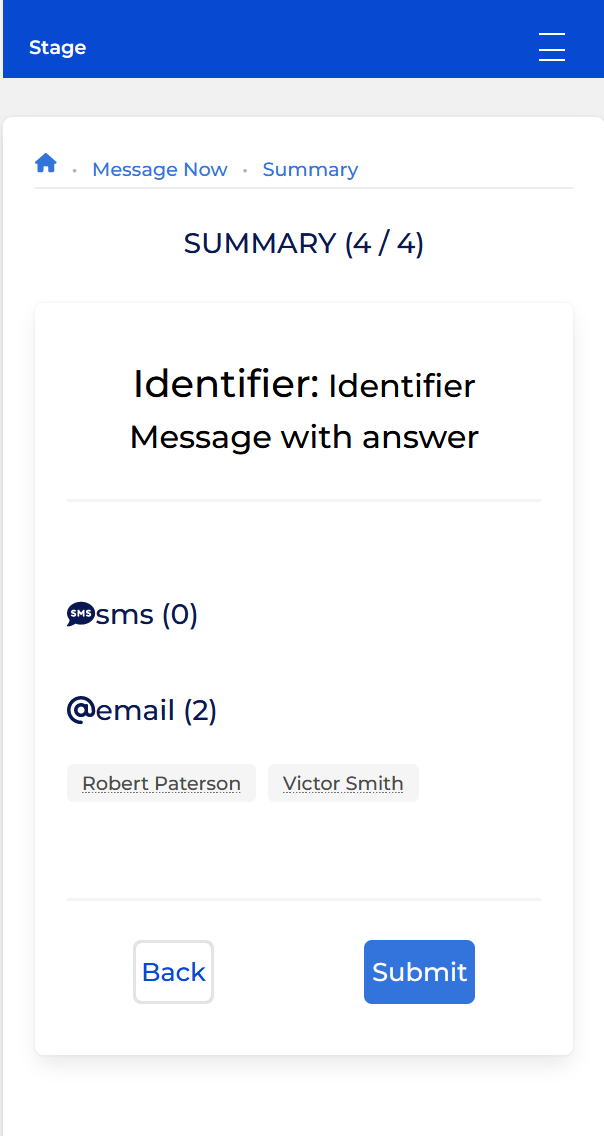Click the @ email icon
The image size is (604, 1136).
tap(80, 710)
